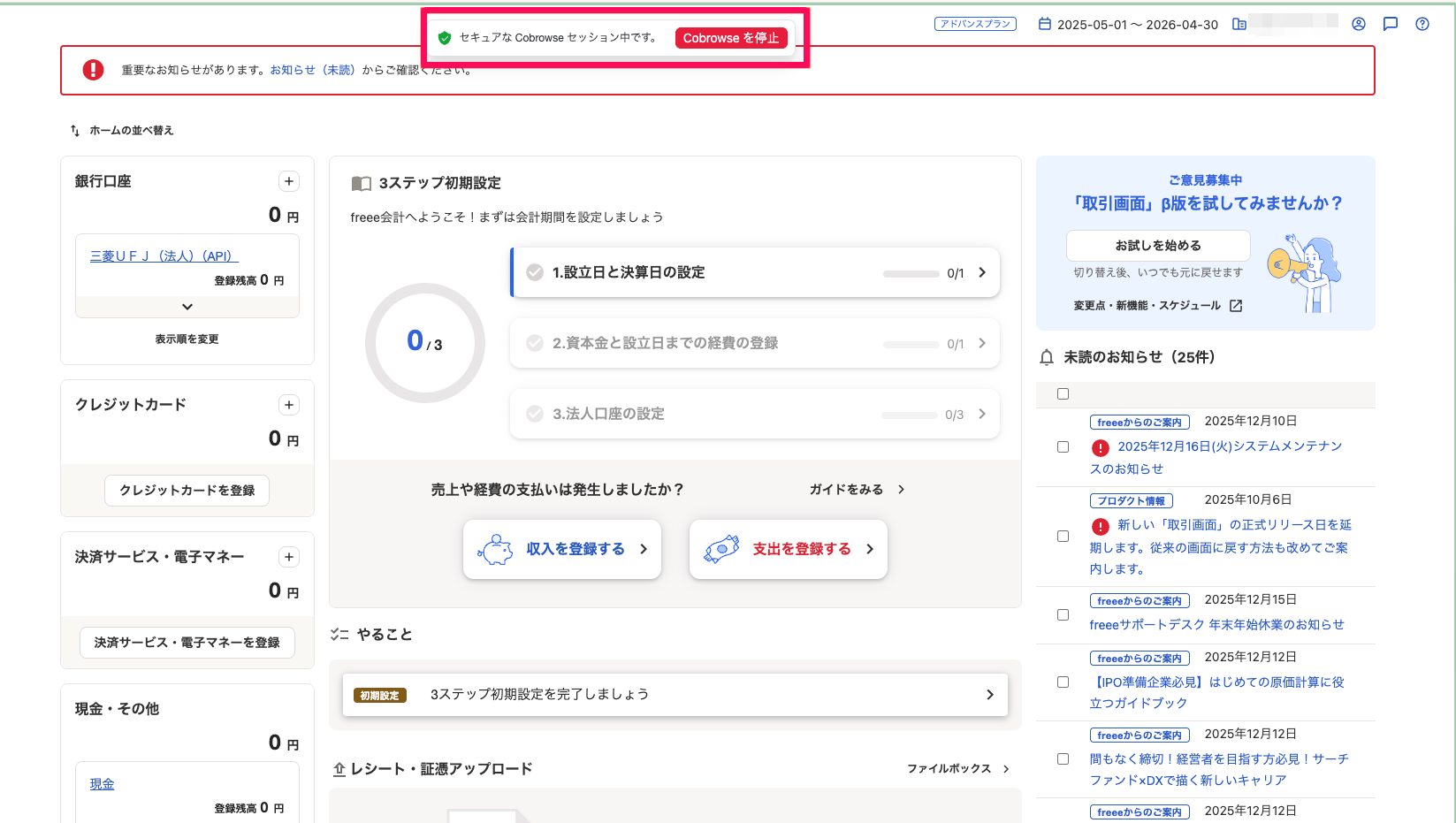
Task: Click 支出を登録する button
Action: pos(789,549)
